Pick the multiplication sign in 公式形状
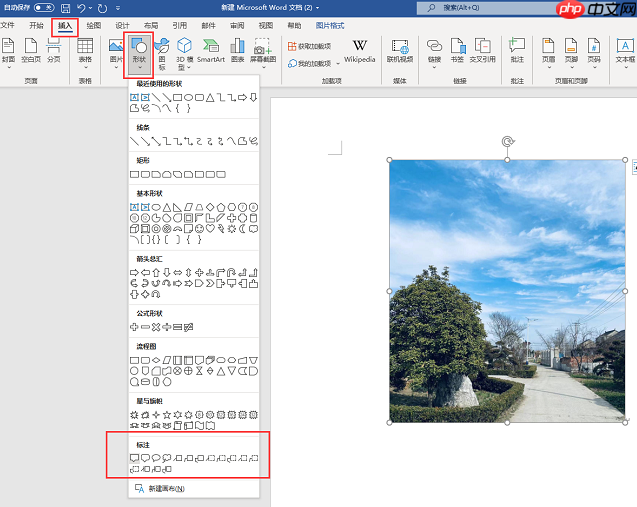Viewport: 637px width, 507px height. 156,327
